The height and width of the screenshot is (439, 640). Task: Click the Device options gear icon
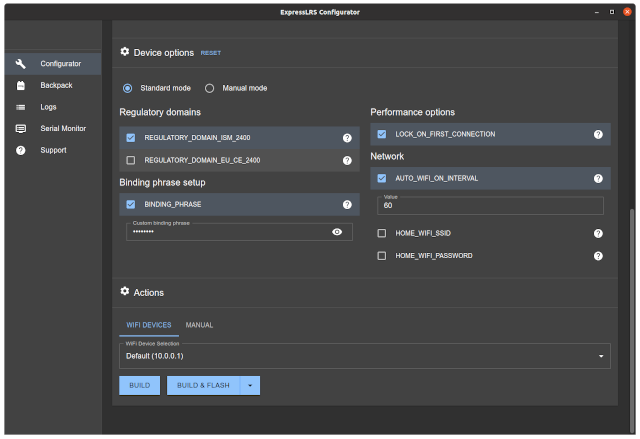point(124,52)
